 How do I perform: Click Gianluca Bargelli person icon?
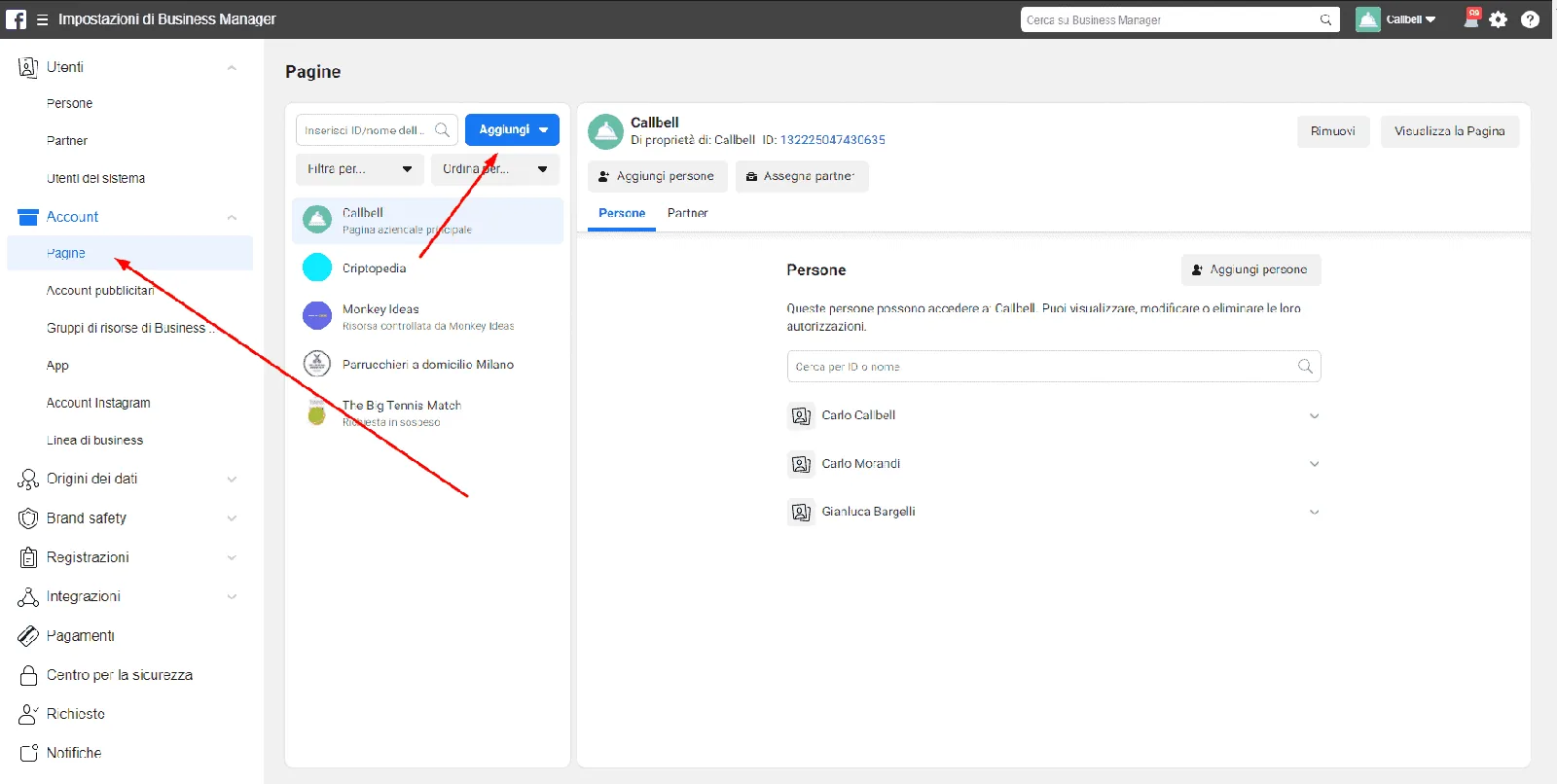(801, 512)
